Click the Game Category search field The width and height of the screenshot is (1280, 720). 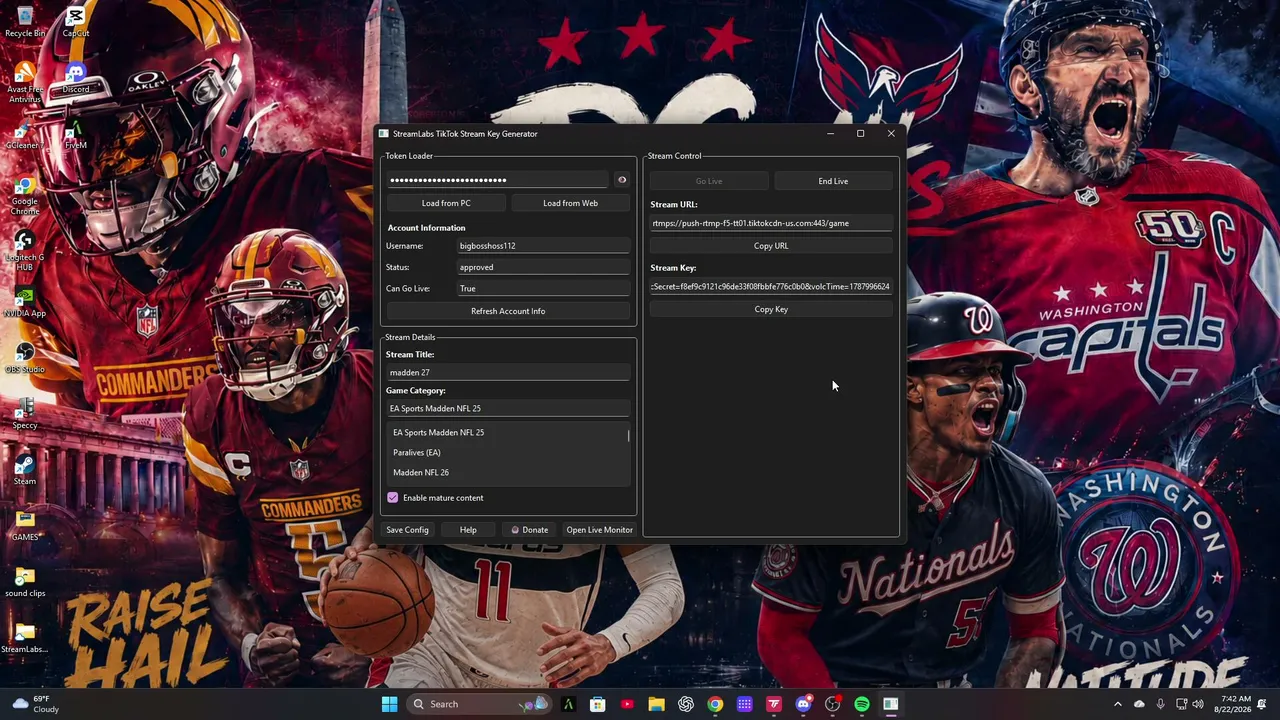(x=508, y=409)
